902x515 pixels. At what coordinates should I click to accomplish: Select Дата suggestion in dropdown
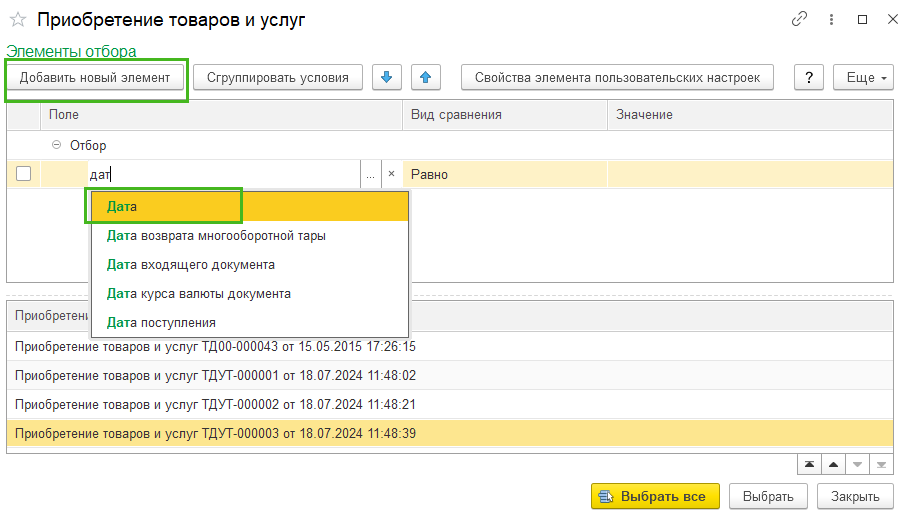click(250, 207)
